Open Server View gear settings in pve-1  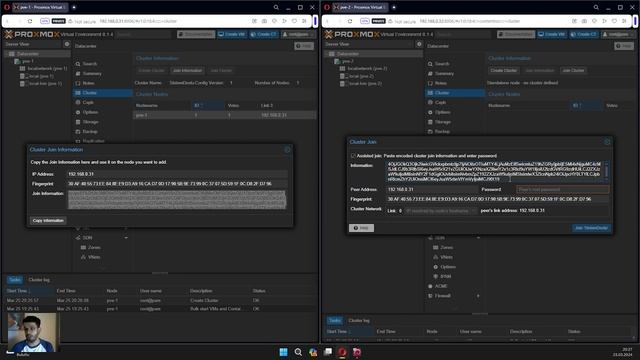click(67, 44)
